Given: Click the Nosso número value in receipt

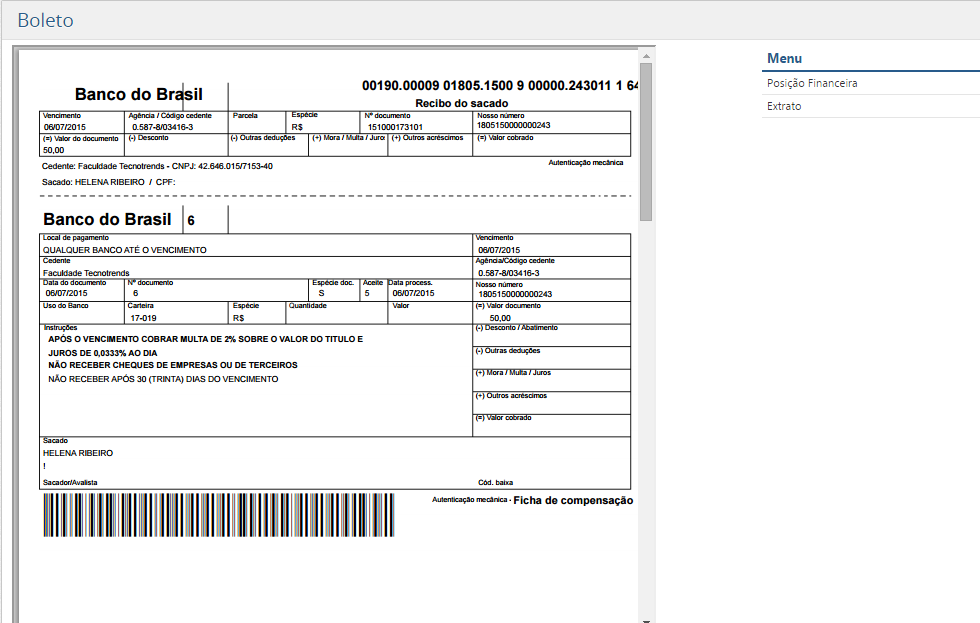Looking at the screenshot, I should (514, 126).
